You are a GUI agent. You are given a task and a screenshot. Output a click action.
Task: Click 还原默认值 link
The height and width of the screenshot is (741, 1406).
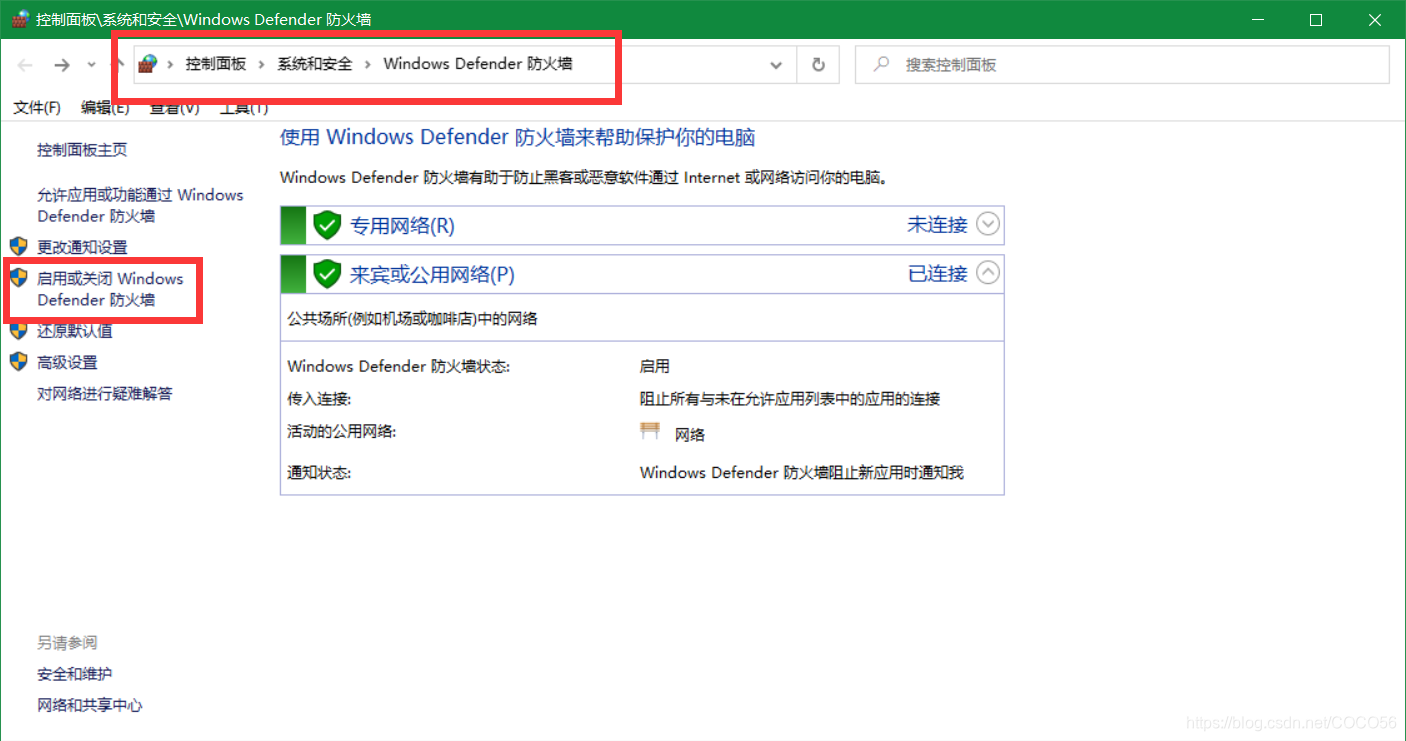[75, 331]
